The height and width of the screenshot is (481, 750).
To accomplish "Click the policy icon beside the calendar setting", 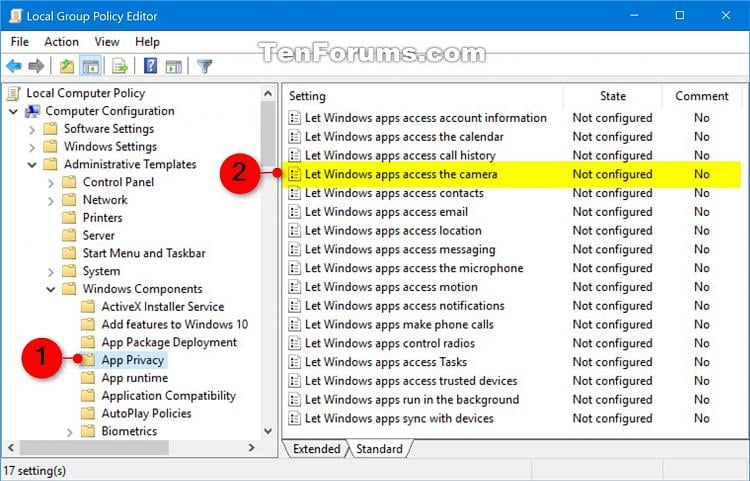I will pyautogui.click(x=295, y=137).
